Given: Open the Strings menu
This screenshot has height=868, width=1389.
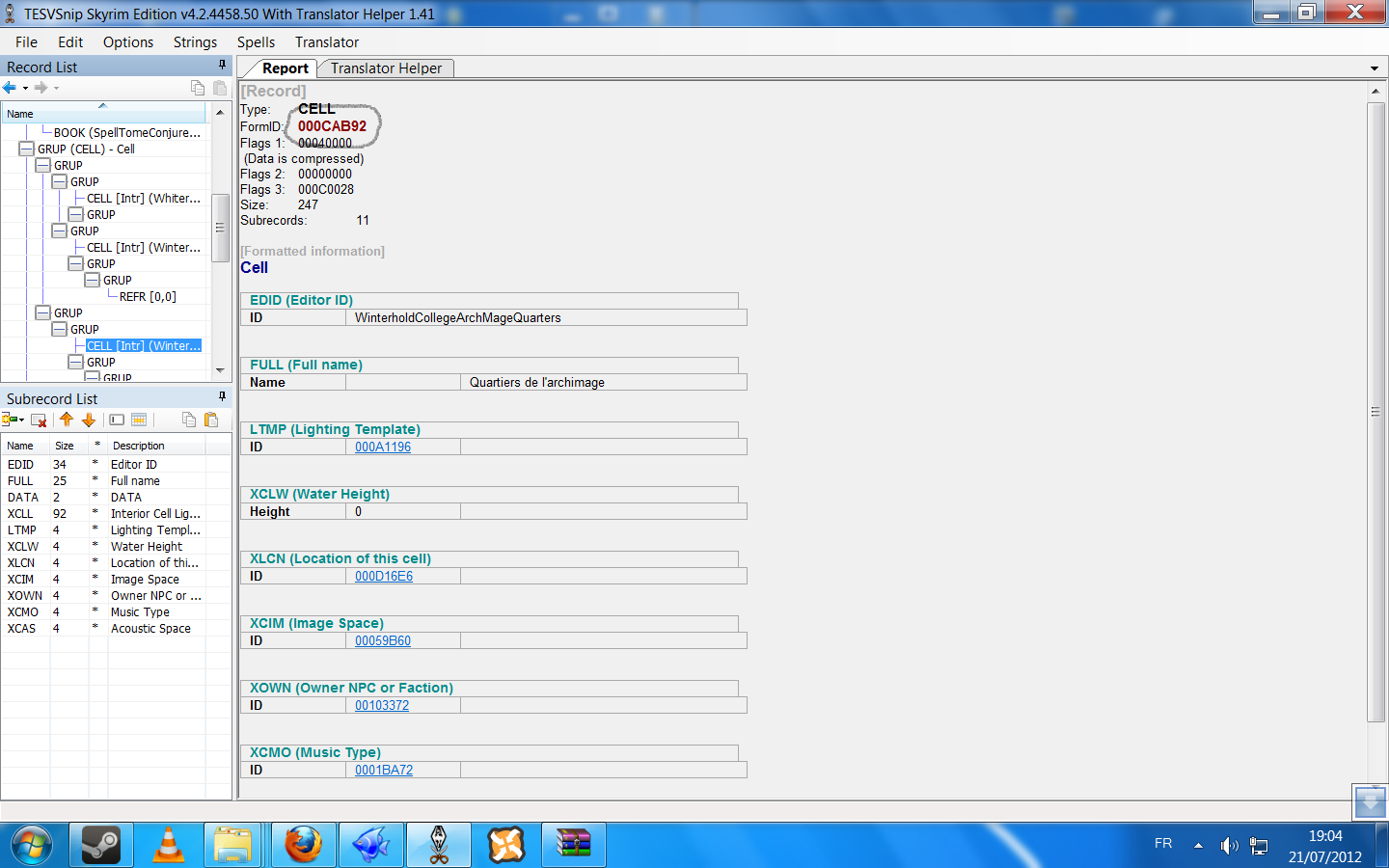Looking at the screenshot, I should click(195, 42).
